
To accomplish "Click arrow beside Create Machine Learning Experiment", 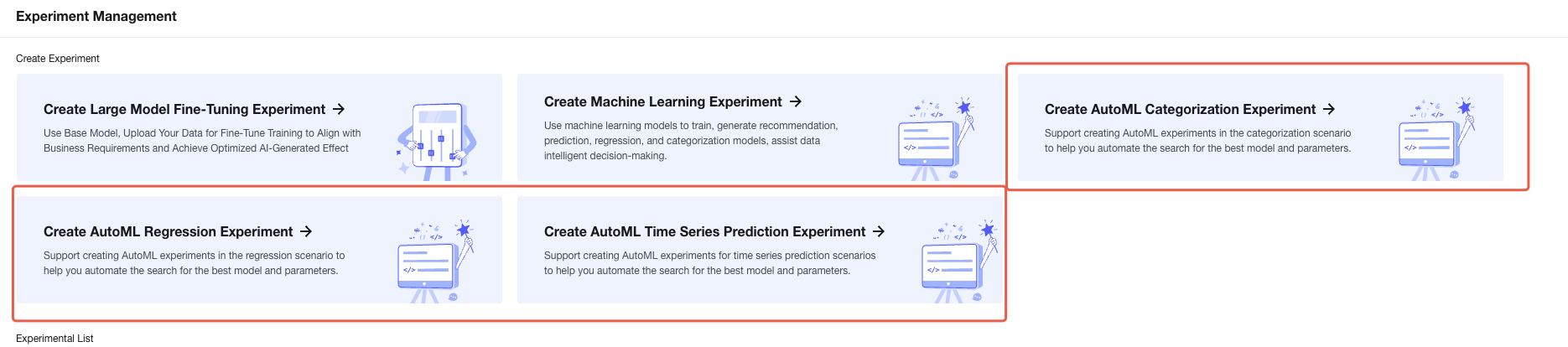I will tap(796, 101).
